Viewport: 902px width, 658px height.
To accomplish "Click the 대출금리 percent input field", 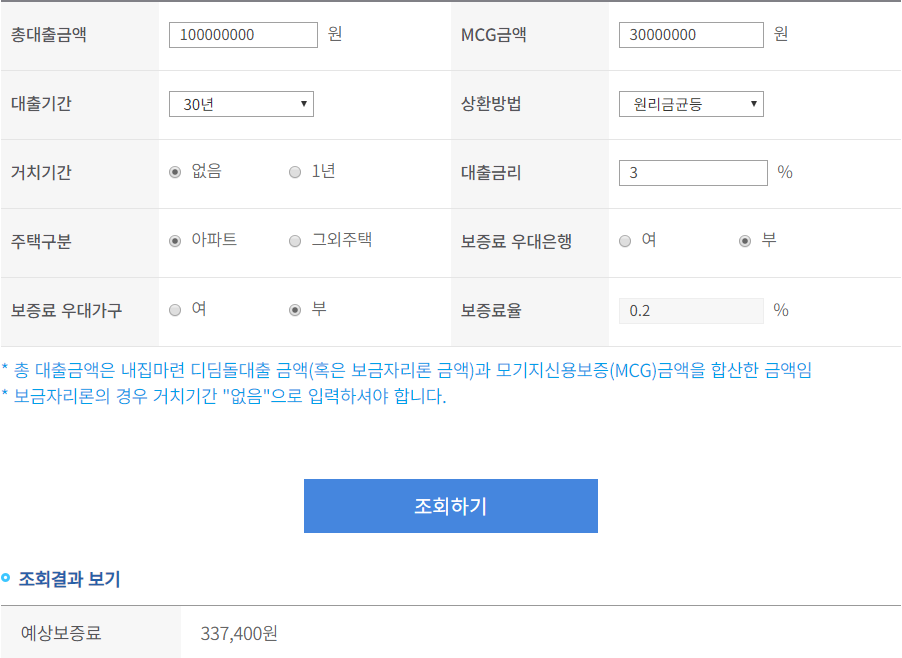I will point(693,173).
